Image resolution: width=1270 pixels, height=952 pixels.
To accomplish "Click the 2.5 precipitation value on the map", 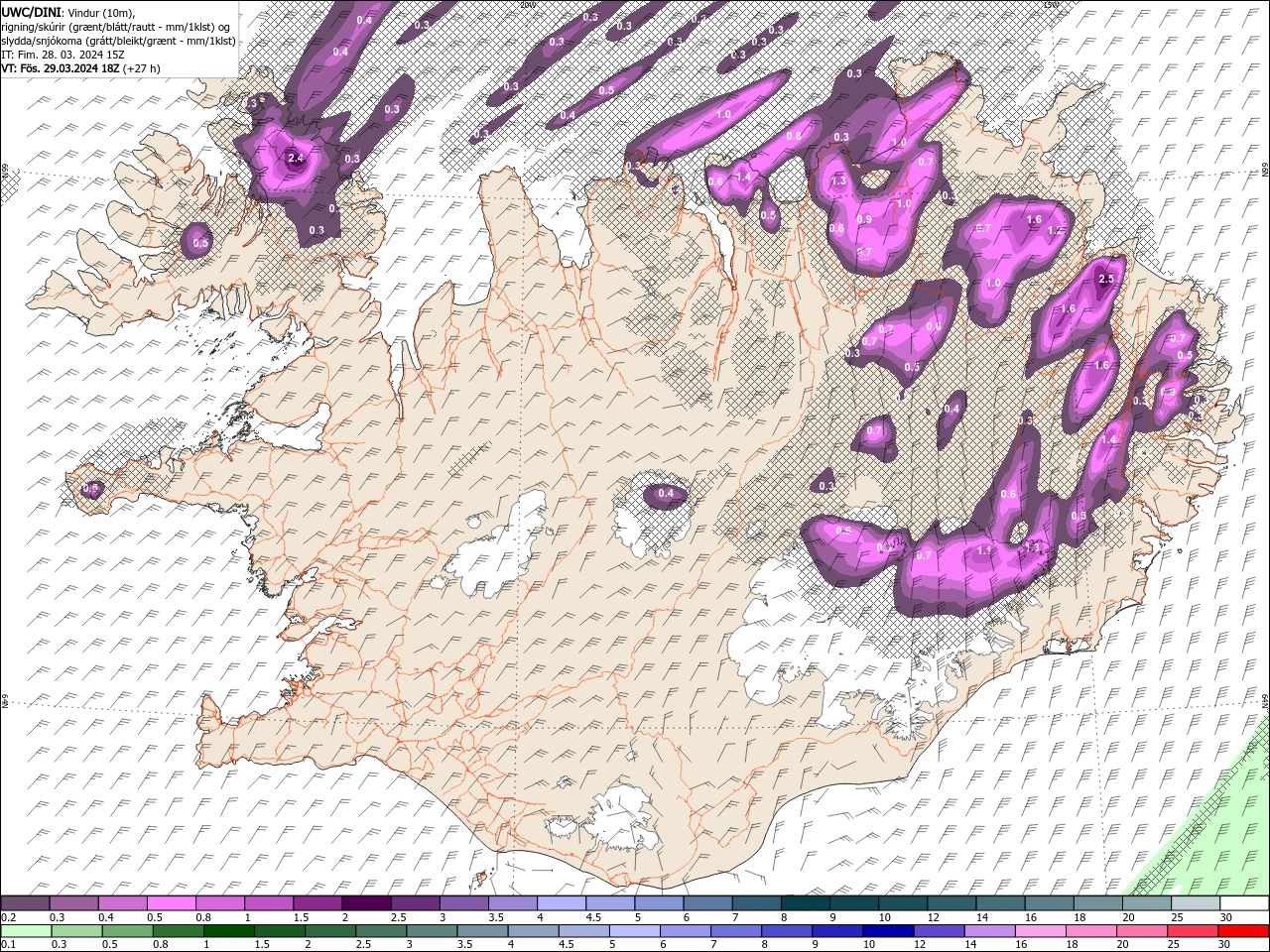I will click(x=1107, y=279).
